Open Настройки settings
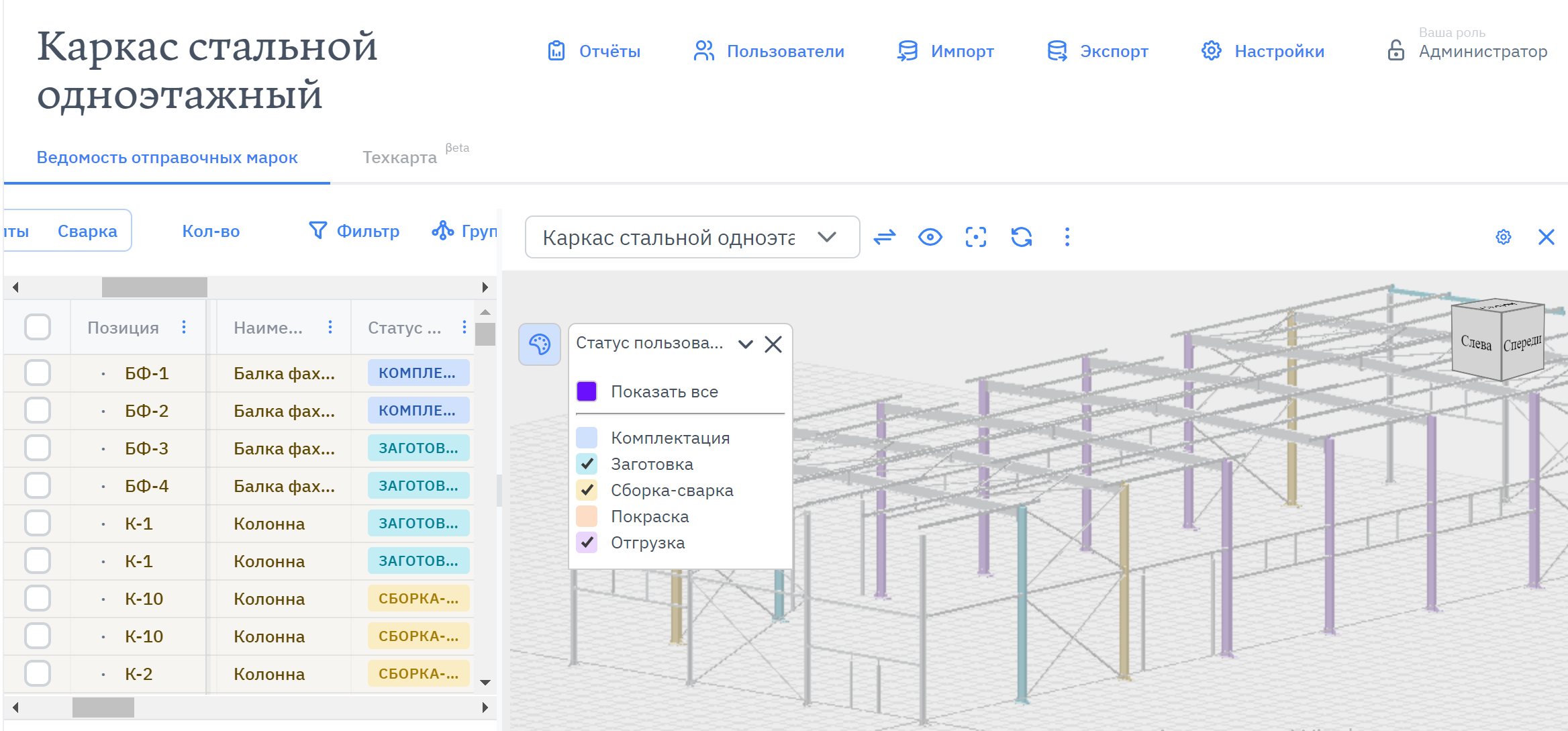 coord(1263,51)
